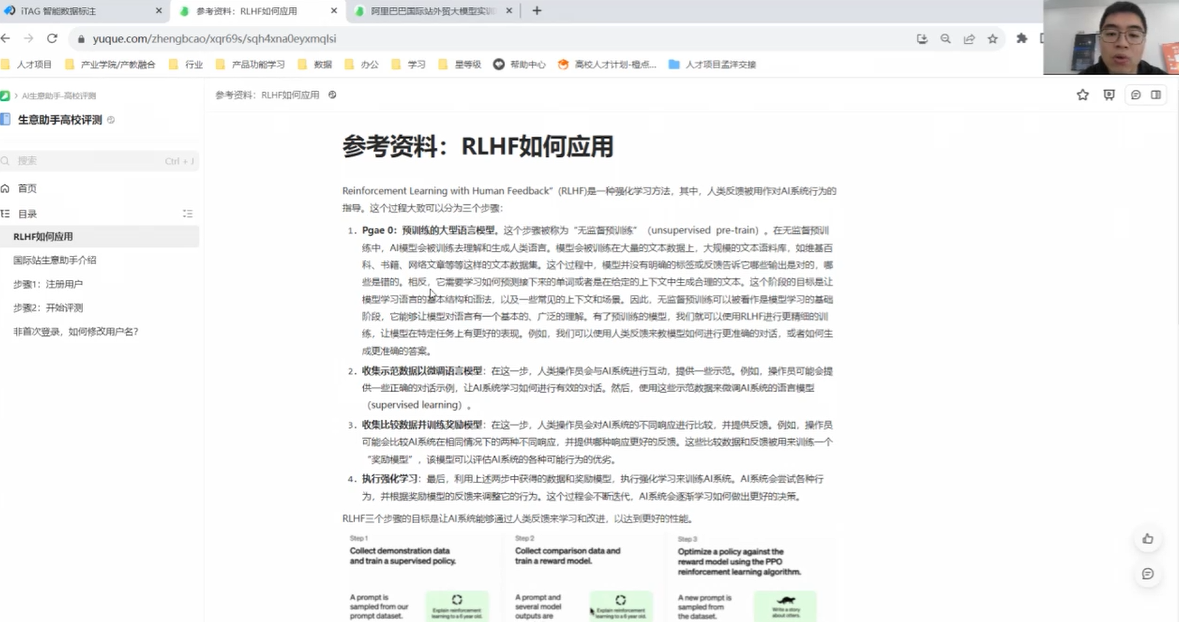Open the 高校人才计划-橙点 bookmark
This screenshot has width=1179, height=622.
(x=607, y=65)
